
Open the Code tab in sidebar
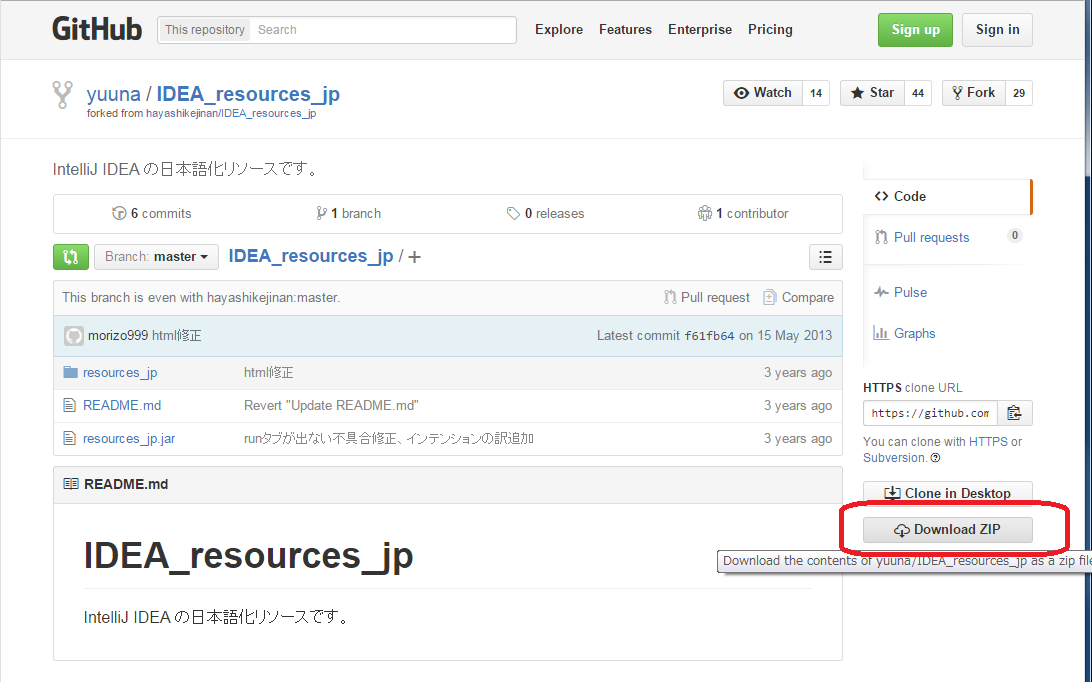coord(947,196)
